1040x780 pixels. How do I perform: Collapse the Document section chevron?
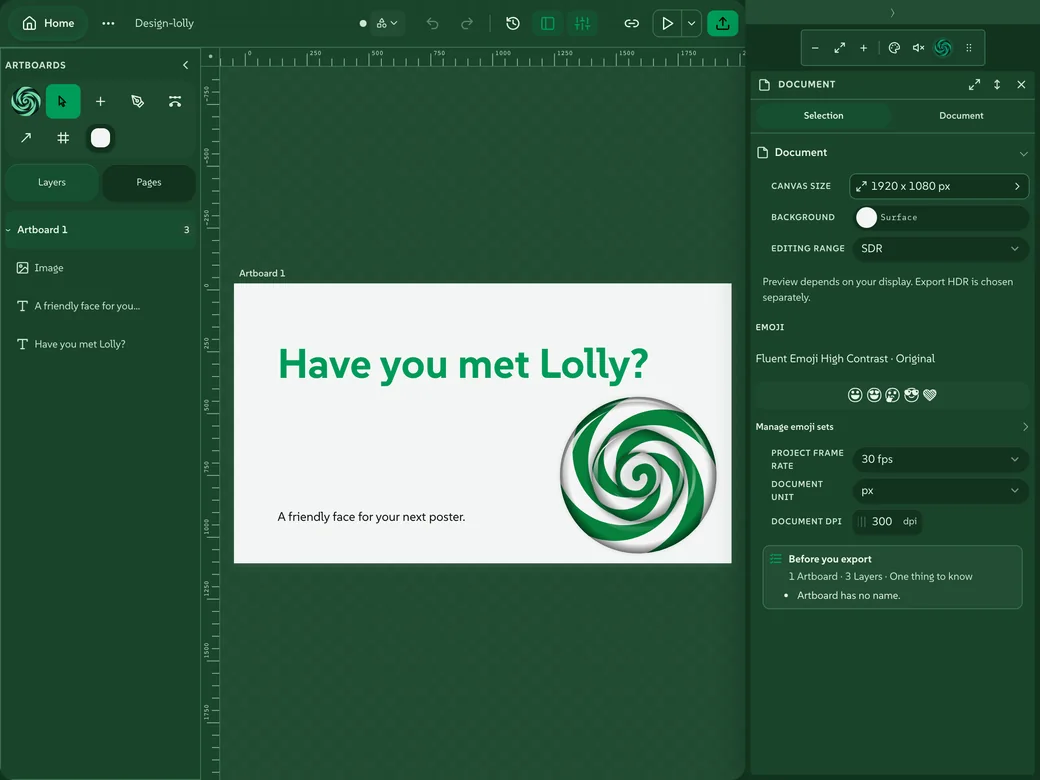coord(1023,153)
